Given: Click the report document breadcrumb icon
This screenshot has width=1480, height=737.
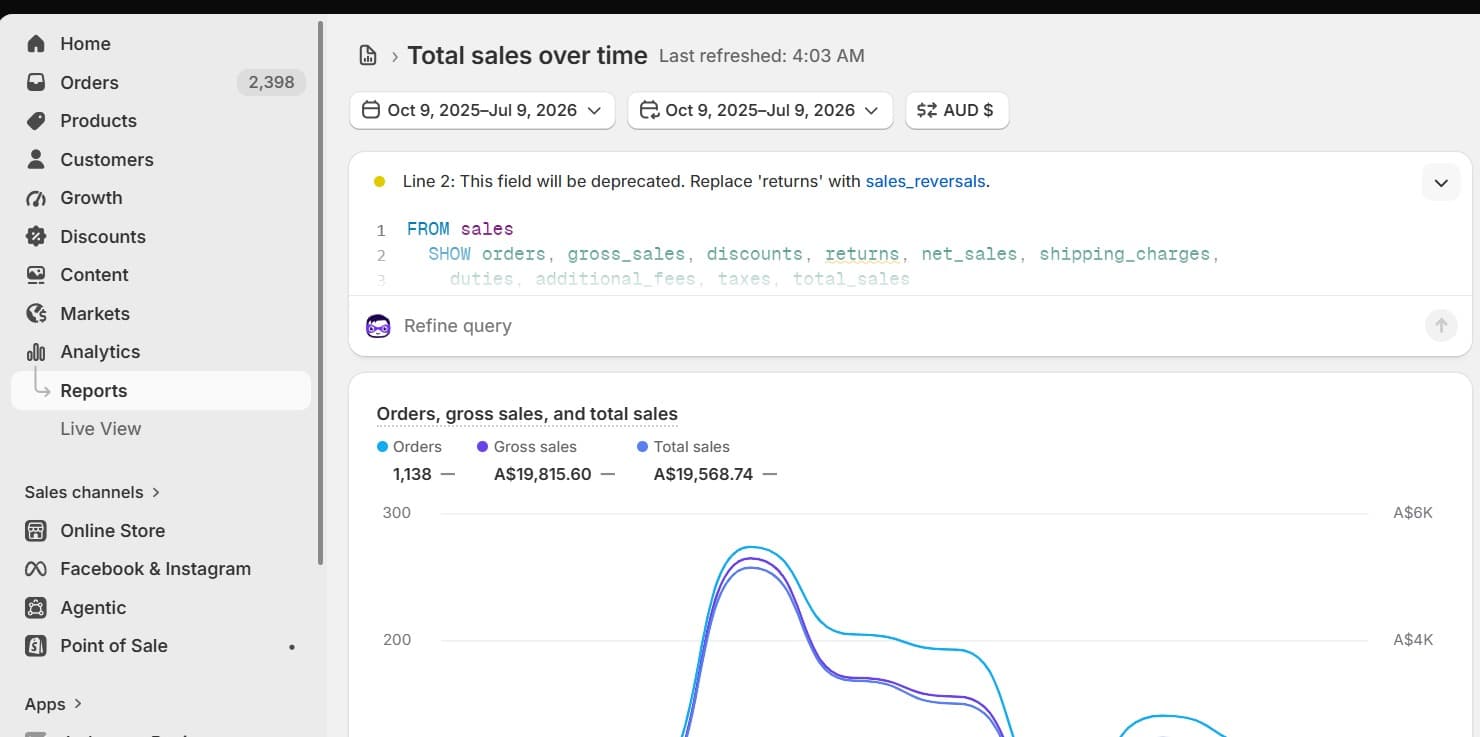Looking at the screenshot, I should point(368,56).
